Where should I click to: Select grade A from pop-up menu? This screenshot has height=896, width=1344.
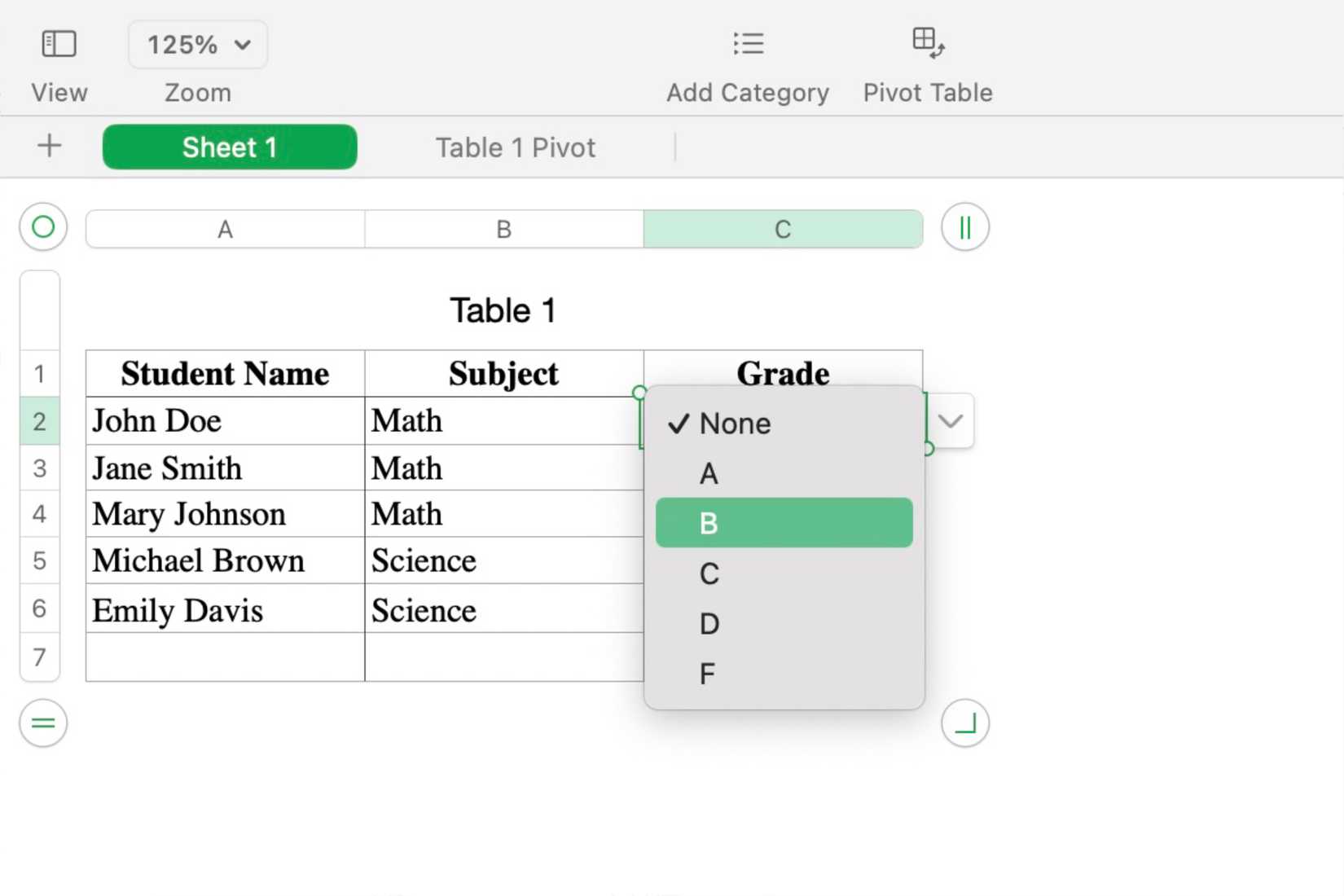709,474
